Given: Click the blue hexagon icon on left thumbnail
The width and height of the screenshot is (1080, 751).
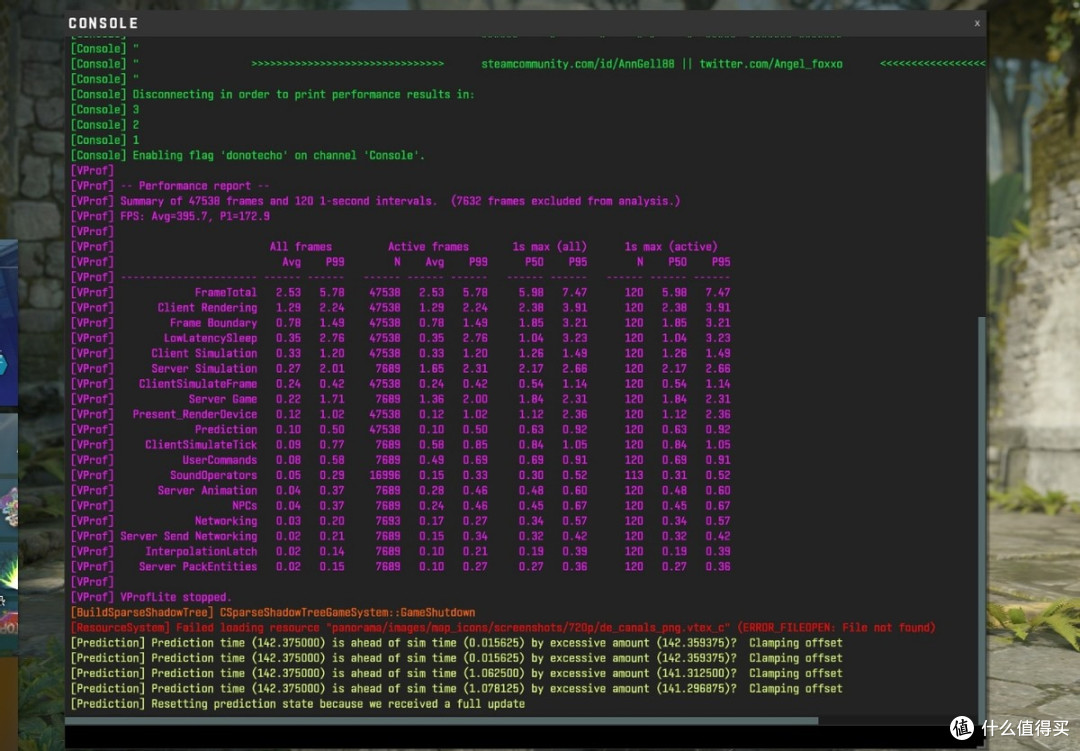Looking at the screenshot, I should coord(3,364).
